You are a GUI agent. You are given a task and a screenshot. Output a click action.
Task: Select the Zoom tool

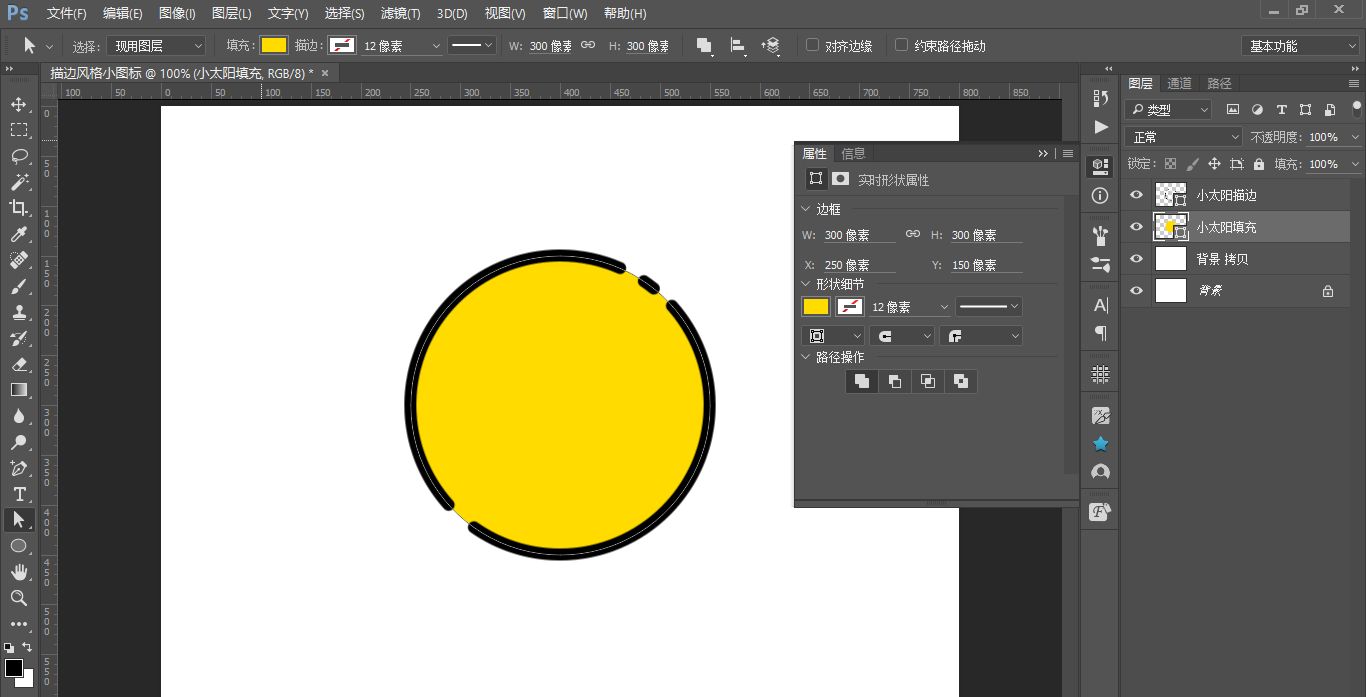pyautogui.click(x=18, y=598)
